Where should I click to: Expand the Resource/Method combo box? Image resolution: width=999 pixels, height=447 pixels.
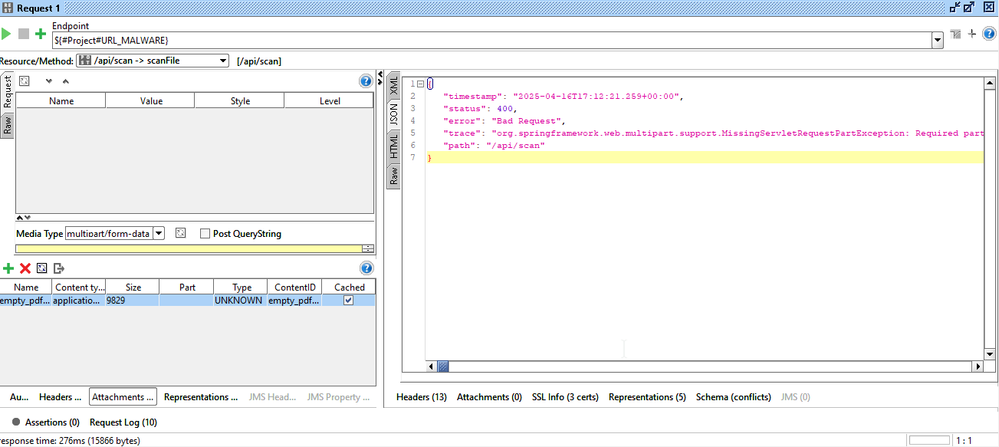tap(222, 61)
